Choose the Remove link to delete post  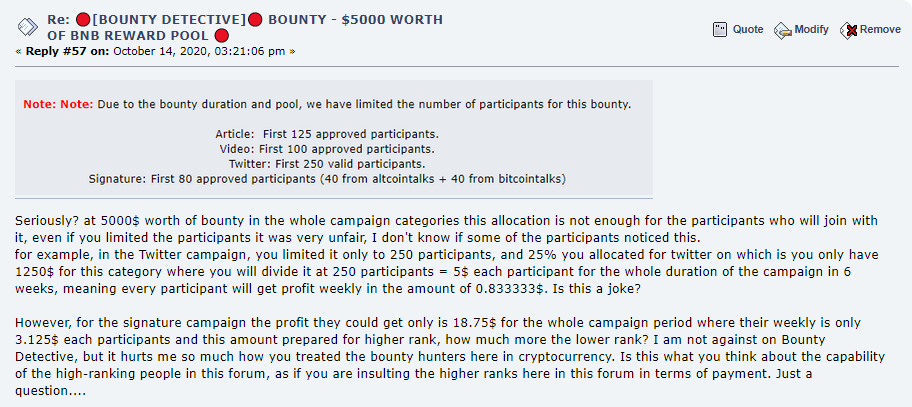pos(880,30)
